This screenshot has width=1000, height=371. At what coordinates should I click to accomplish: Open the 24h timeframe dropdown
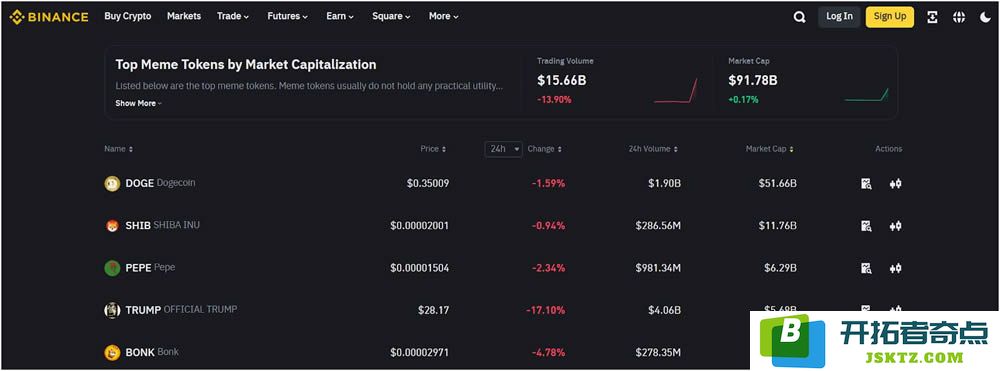click(503, 149)
